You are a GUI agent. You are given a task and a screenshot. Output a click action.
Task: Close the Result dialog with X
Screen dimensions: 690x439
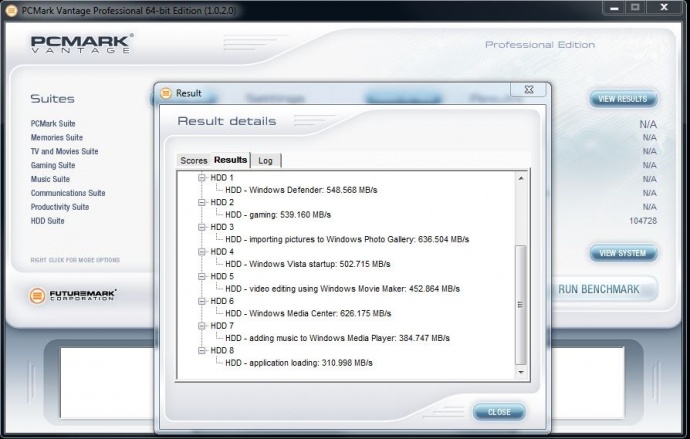tap(529, 89)
